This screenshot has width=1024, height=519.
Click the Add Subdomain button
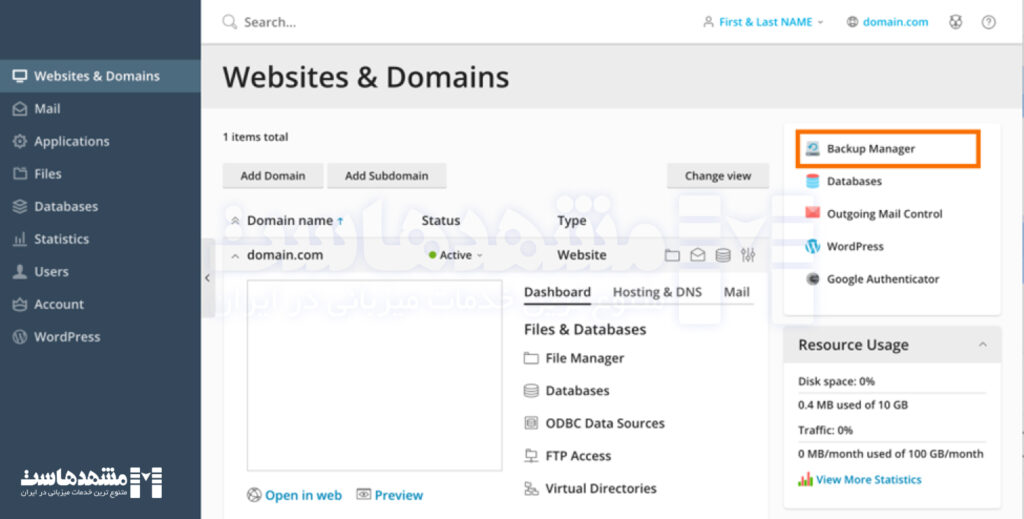click(x=386, y=176)
